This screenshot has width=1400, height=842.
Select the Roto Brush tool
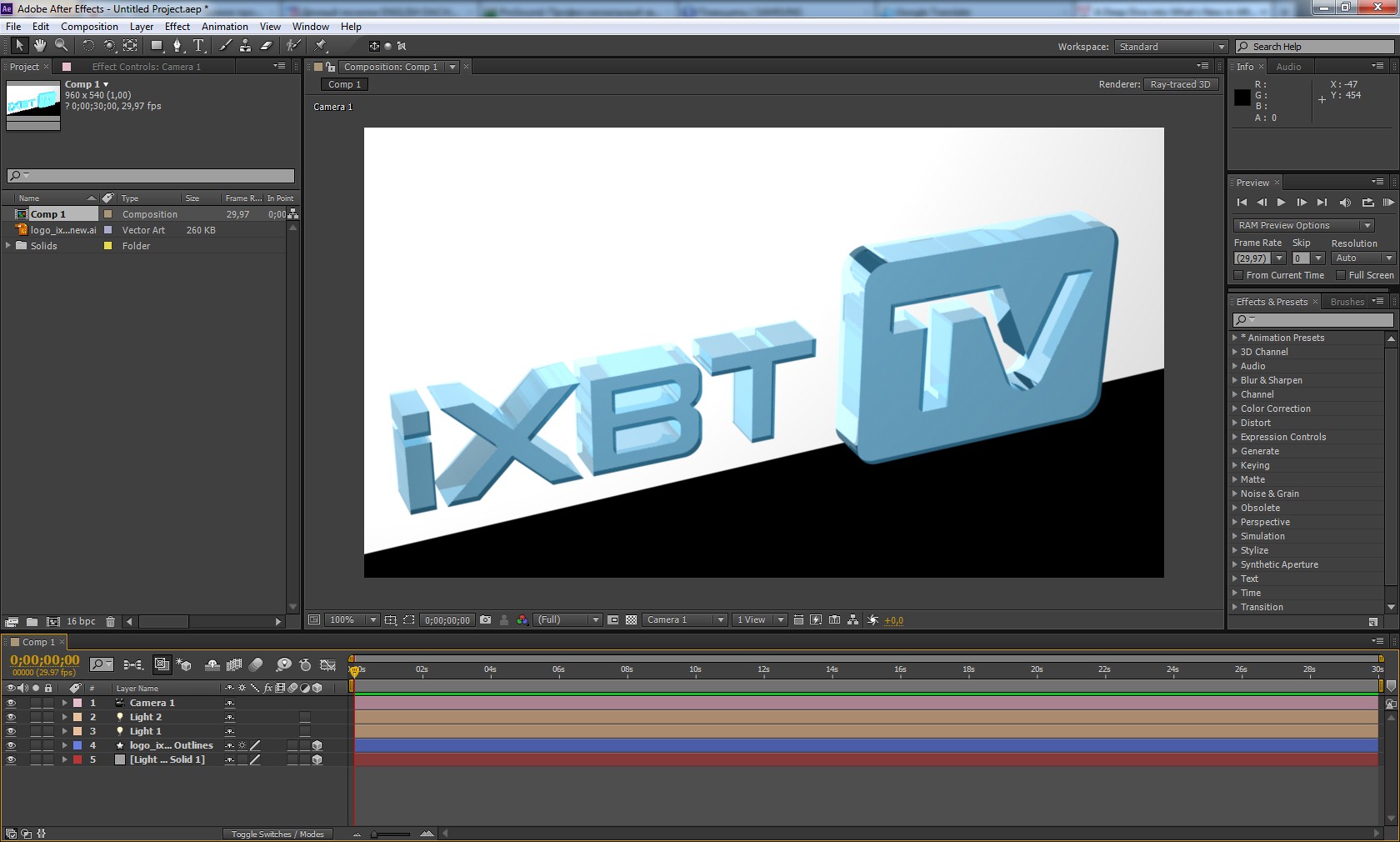pos(293,46)
